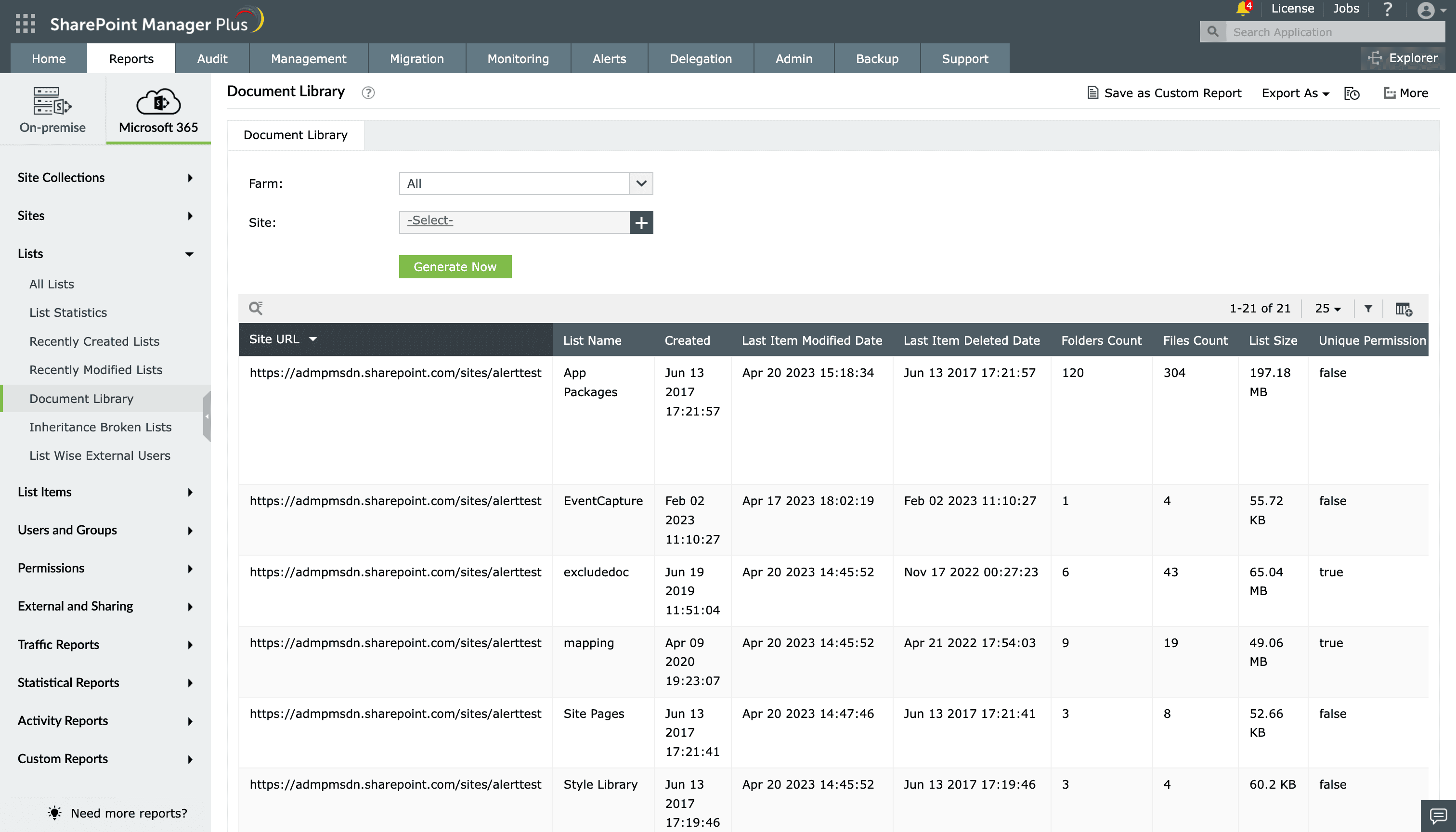This screenshot has width=1456, height=832.
Task: Click the notification bell icon
Action: (1242, 9)
